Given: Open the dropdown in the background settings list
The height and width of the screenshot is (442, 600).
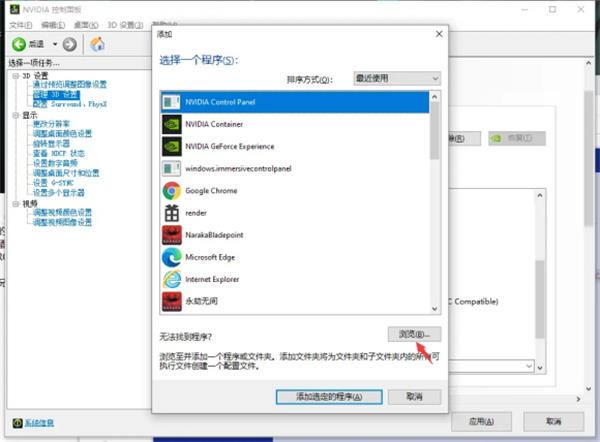Looking at the screenshot, I should (529, 366).
